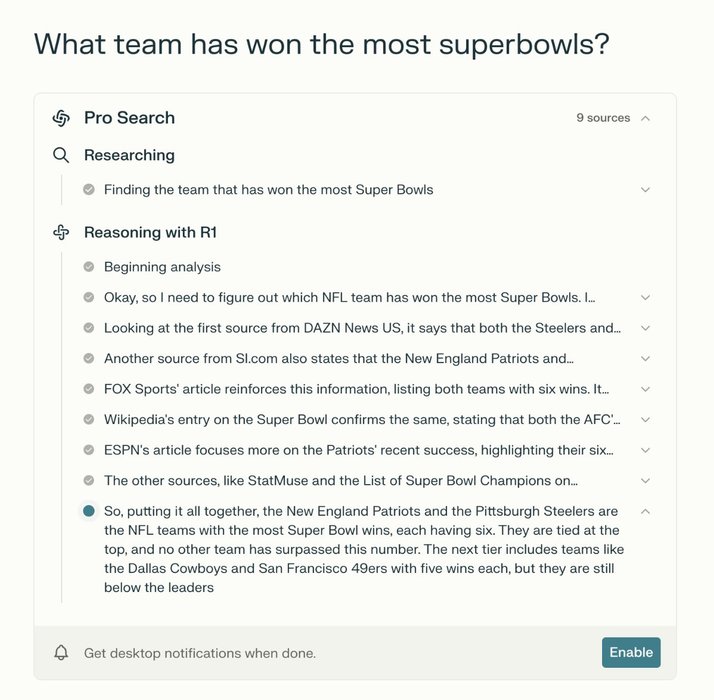The image size is (714, 700).
Task: Open the 9 sources list
Action: (x=603, y=118)
